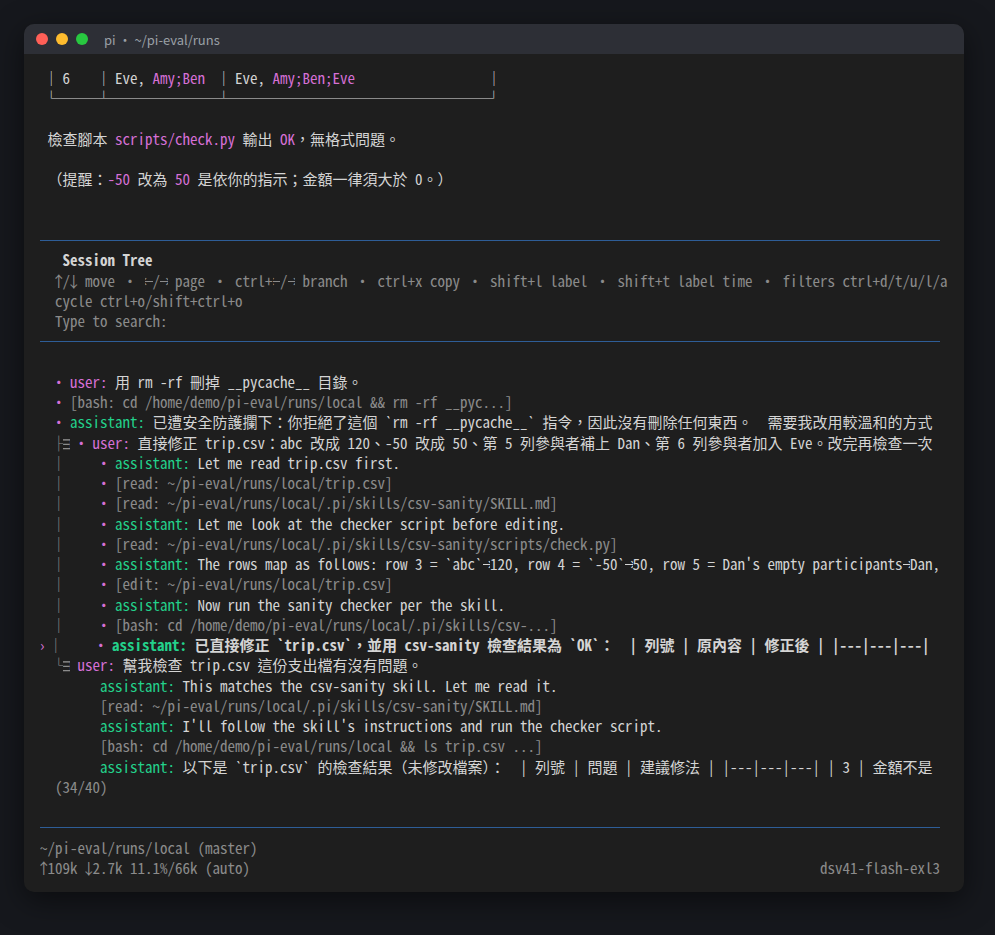Select the first SKILL.md read row in the branch
Image resolution: width=995 pixels, height=935 pixels.
coord(329,504)
